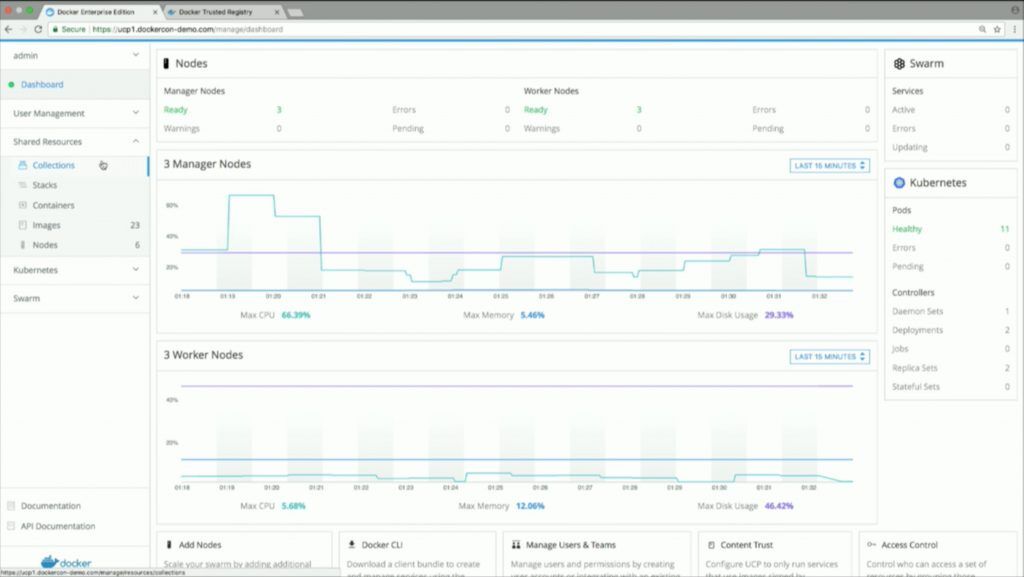
Task: Open Stacks under Shared Resources
Action: pyautogui.click(x=45, y=185)
